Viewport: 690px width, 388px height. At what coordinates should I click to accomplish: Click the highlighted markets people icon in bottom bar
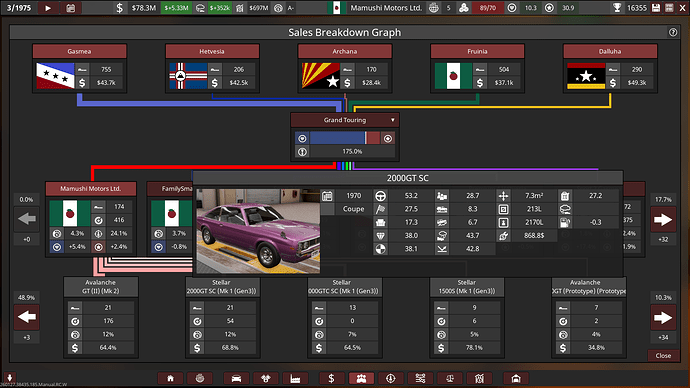pos(361,378)
